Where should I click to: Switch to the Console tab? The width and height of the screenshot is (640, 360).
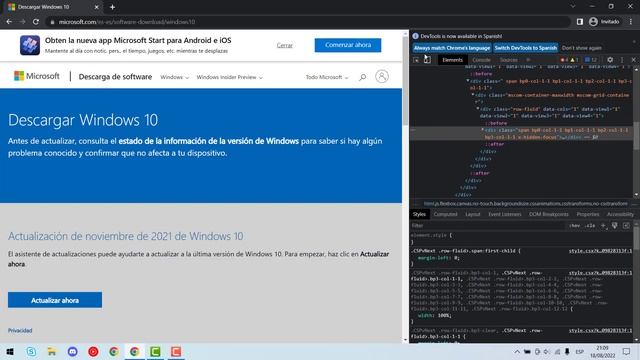481,60
